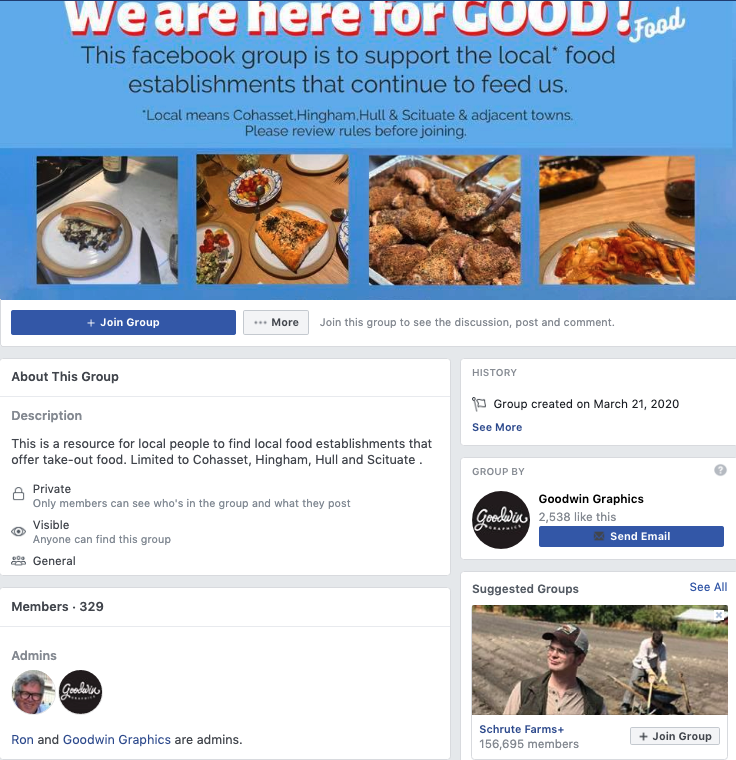Click the history flag icon
The image size is (736, 760).
coord(479,404)
